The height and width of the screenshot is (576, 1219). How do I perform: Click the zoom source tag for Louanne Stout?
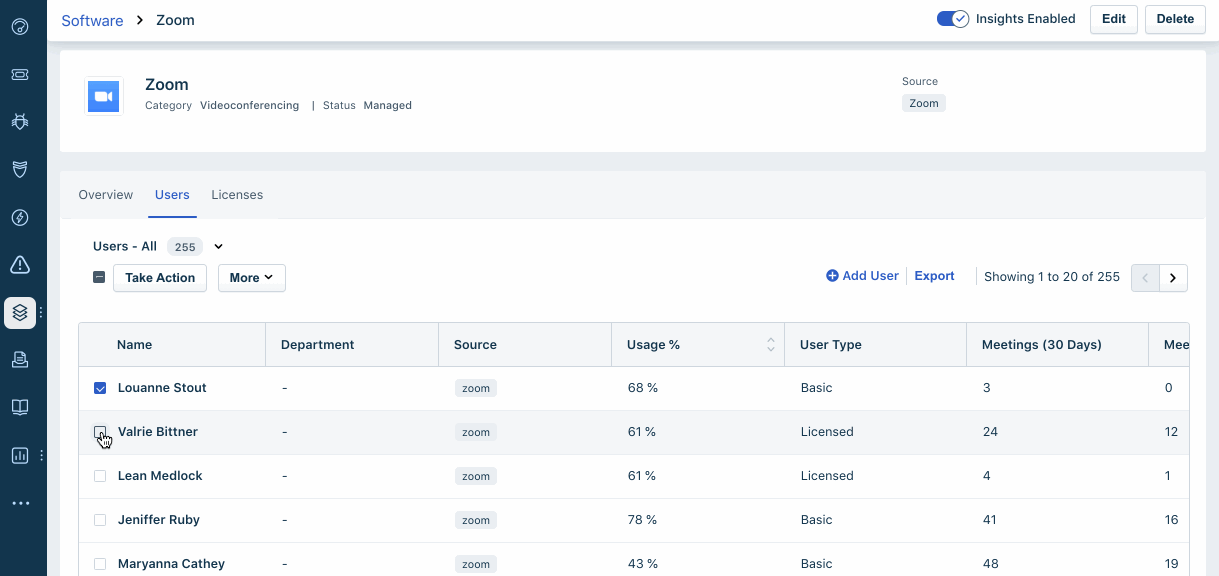click(x=476, y=389)
